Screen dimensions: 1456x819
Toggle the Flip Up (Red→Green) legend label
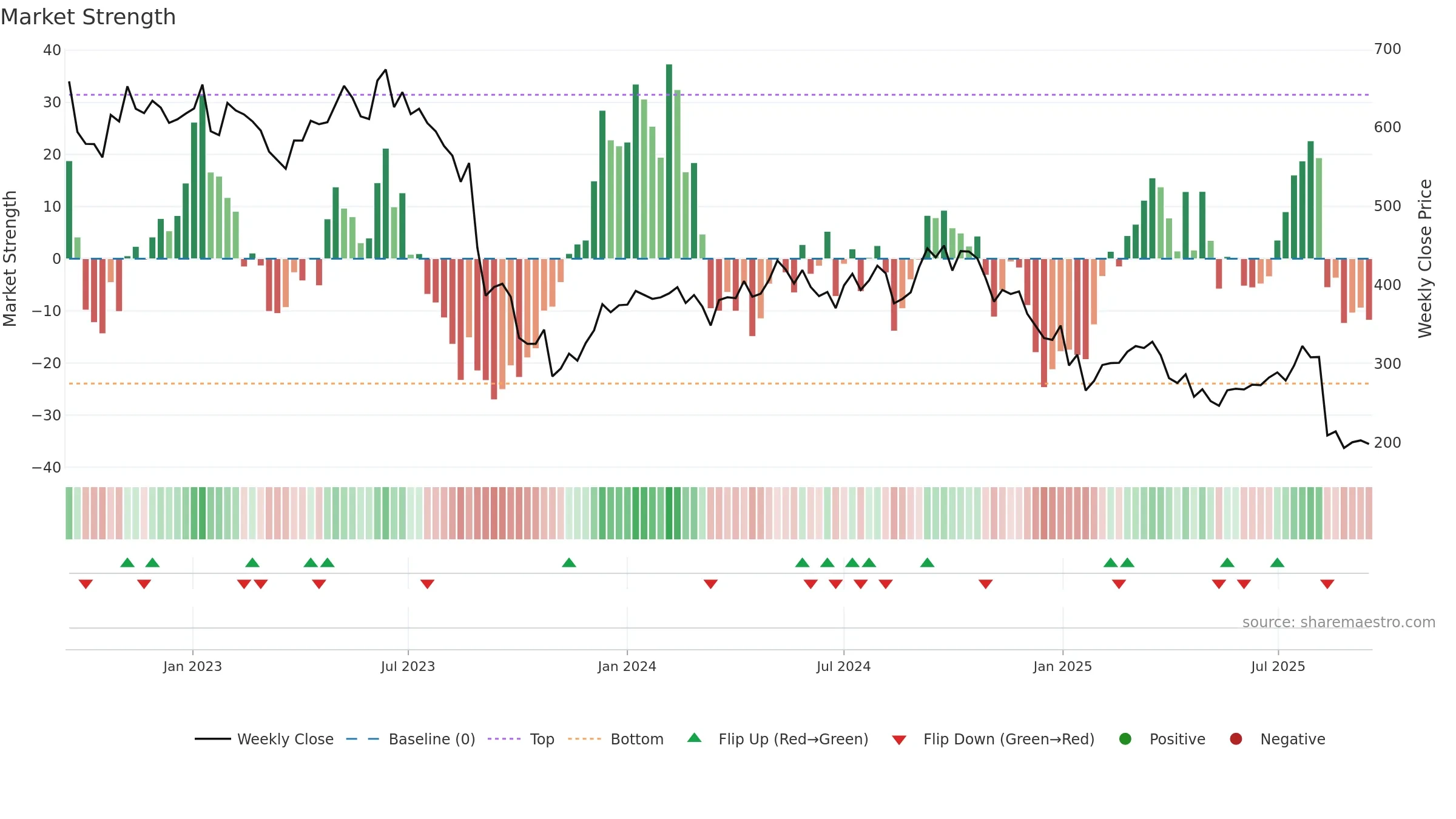[794, 739]
